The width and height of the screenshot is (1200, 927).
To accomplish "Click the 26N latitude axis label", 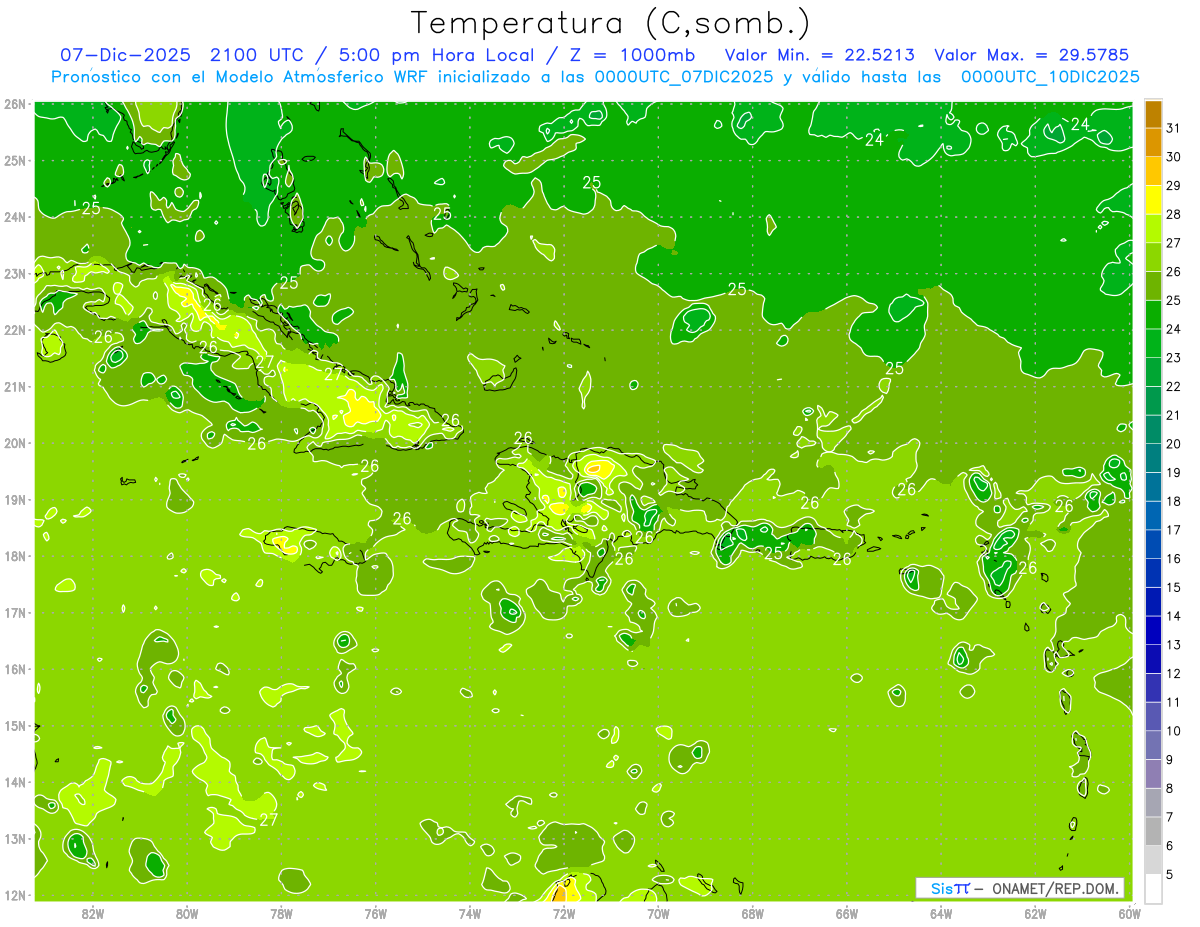I will pyautogui.click(x=15, y=104).
